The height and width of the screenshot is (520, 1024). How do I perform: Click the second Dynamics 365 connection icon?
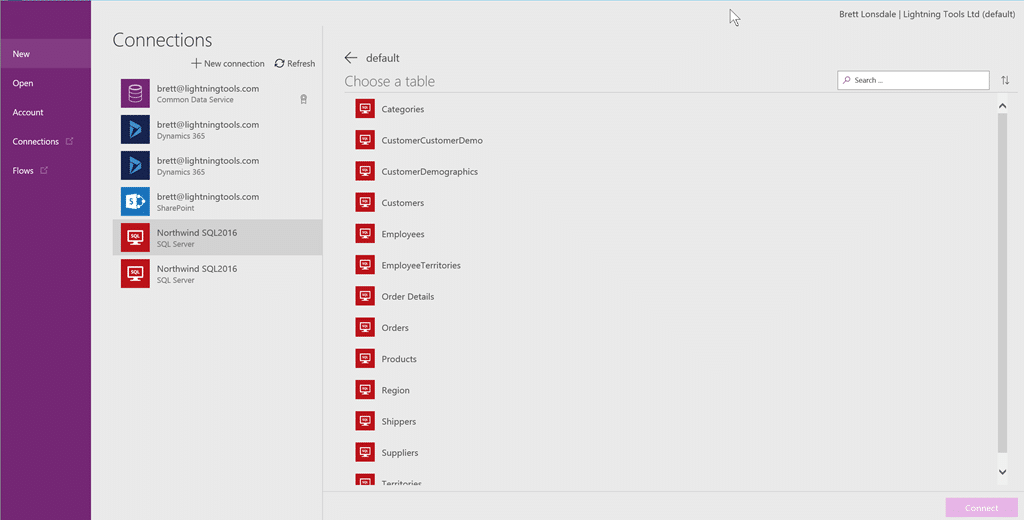[135, 165]
